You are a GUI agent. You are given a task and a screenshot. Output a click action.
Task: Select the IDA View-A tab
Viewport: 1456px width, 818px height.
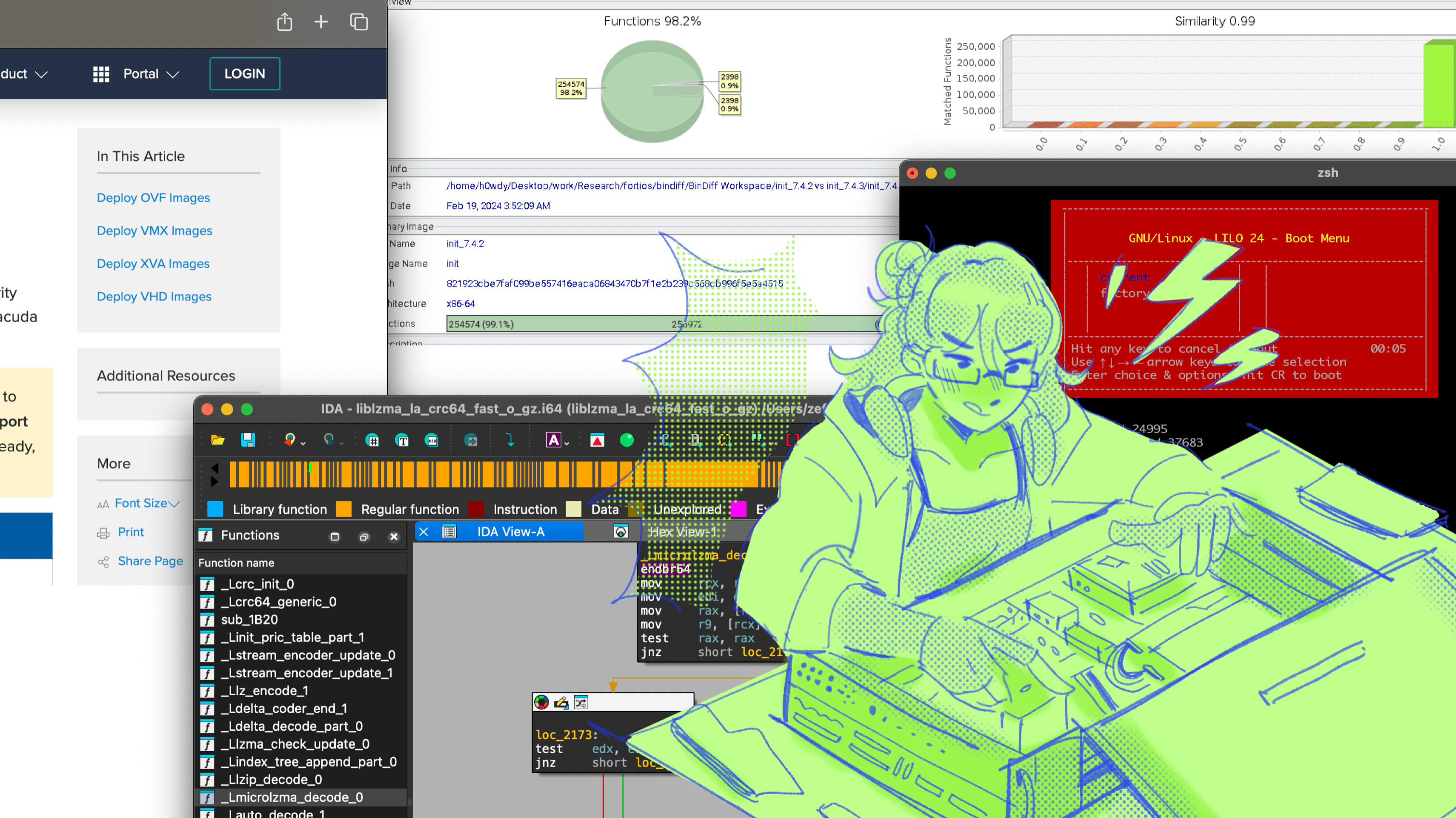point(511,532)
